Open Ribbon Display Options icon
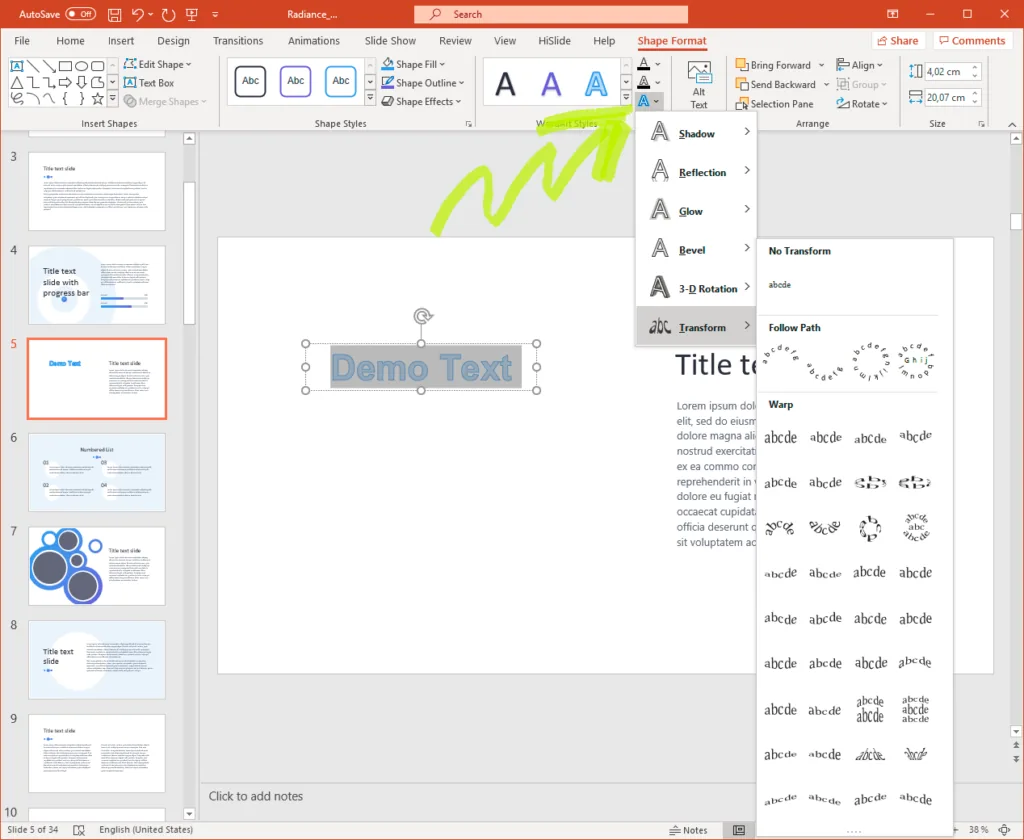The image size is (1024, 840). tap(892, 14)
